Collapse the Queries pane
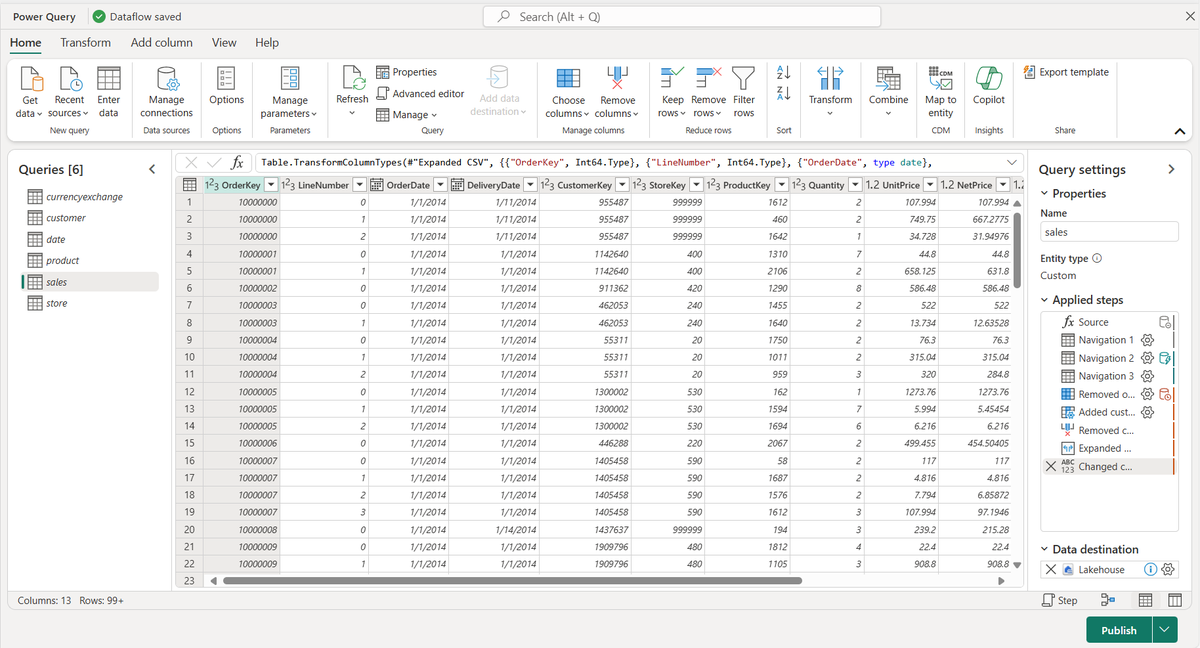The width and height of the screenshot is (1200, 648). [151, 169]
